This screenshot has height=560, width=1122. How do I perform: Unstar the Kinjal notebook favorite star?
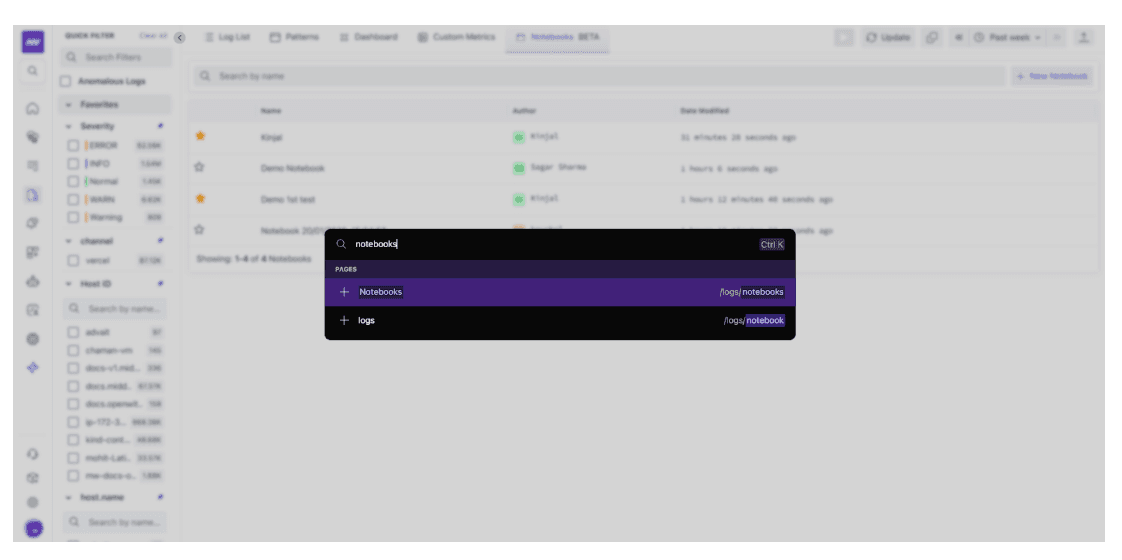200,136
